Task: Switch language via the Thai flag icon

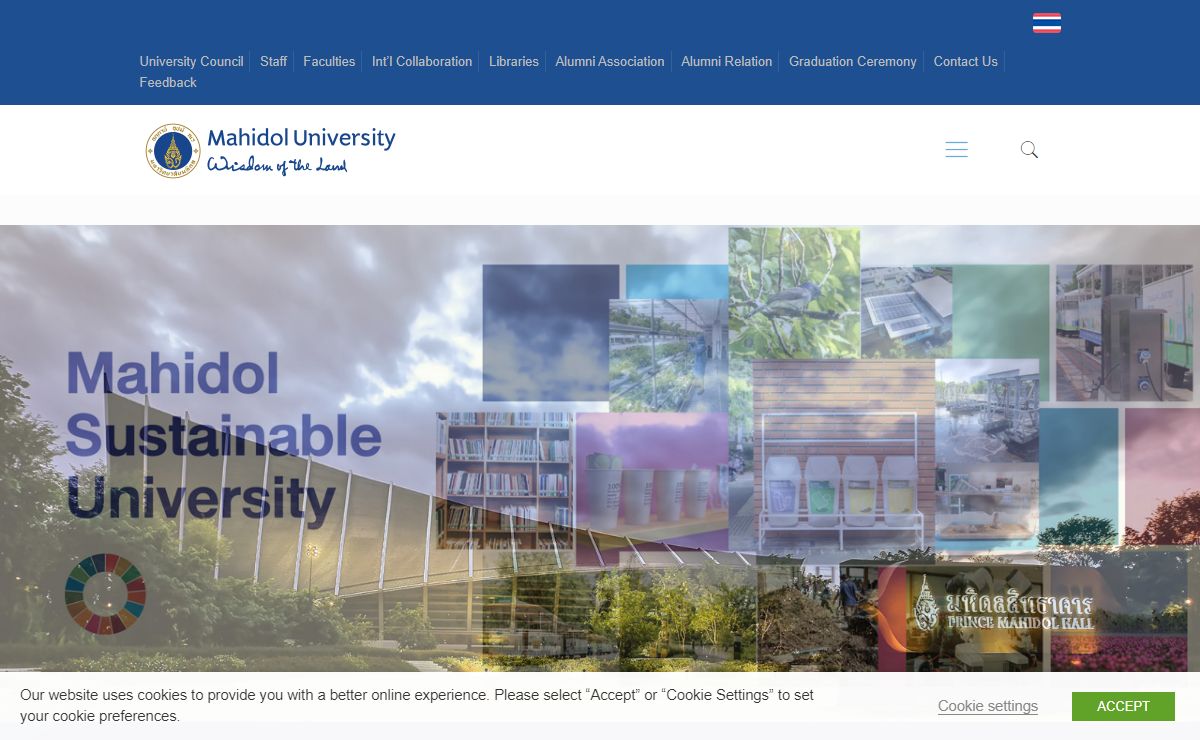Action: pyautogui.click(x=1047, y=23)
